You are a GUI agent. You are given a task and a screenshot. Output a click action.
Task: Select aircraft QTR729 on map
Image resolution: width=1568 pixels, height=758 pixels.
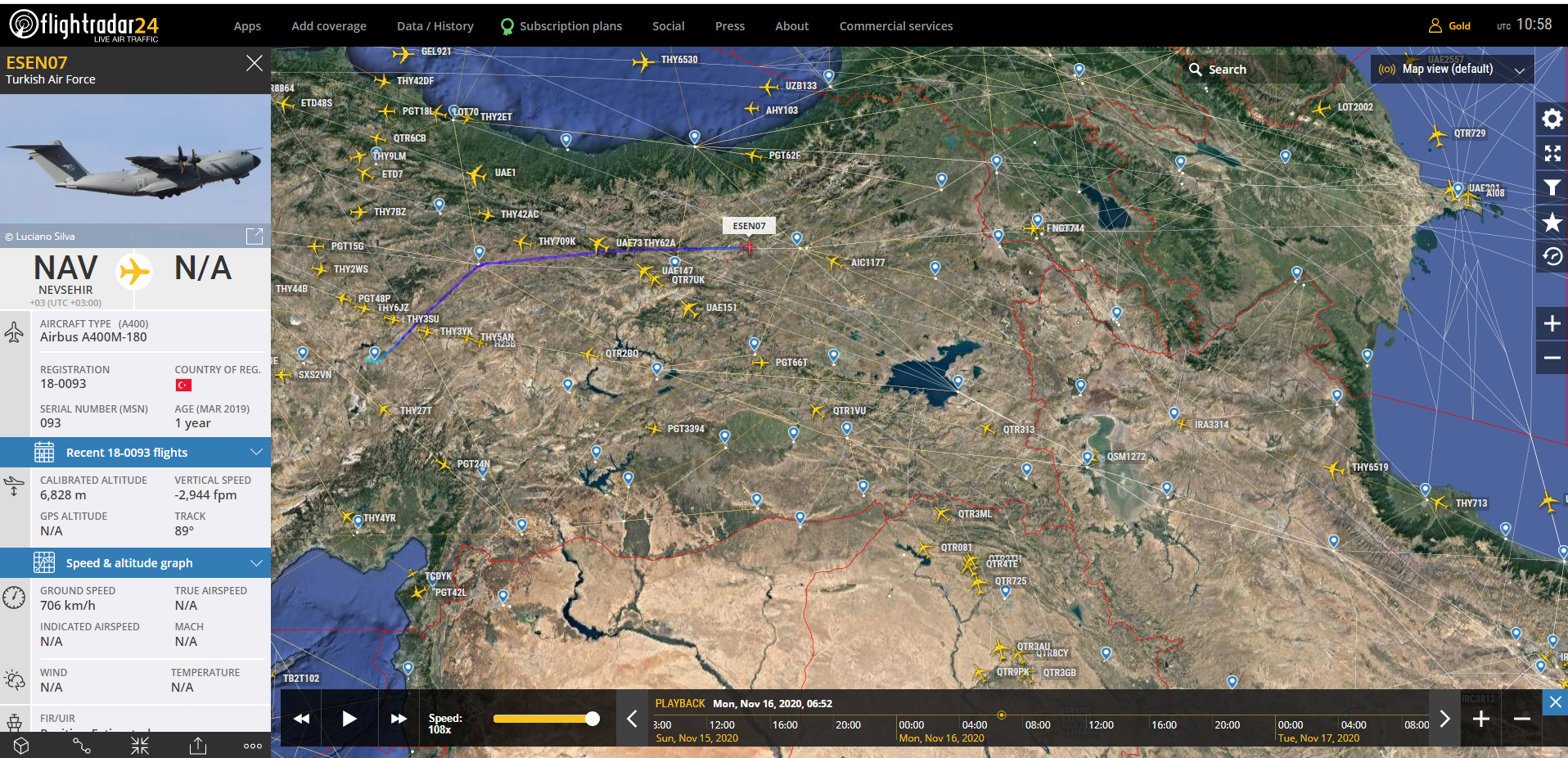pos(1438,135)
